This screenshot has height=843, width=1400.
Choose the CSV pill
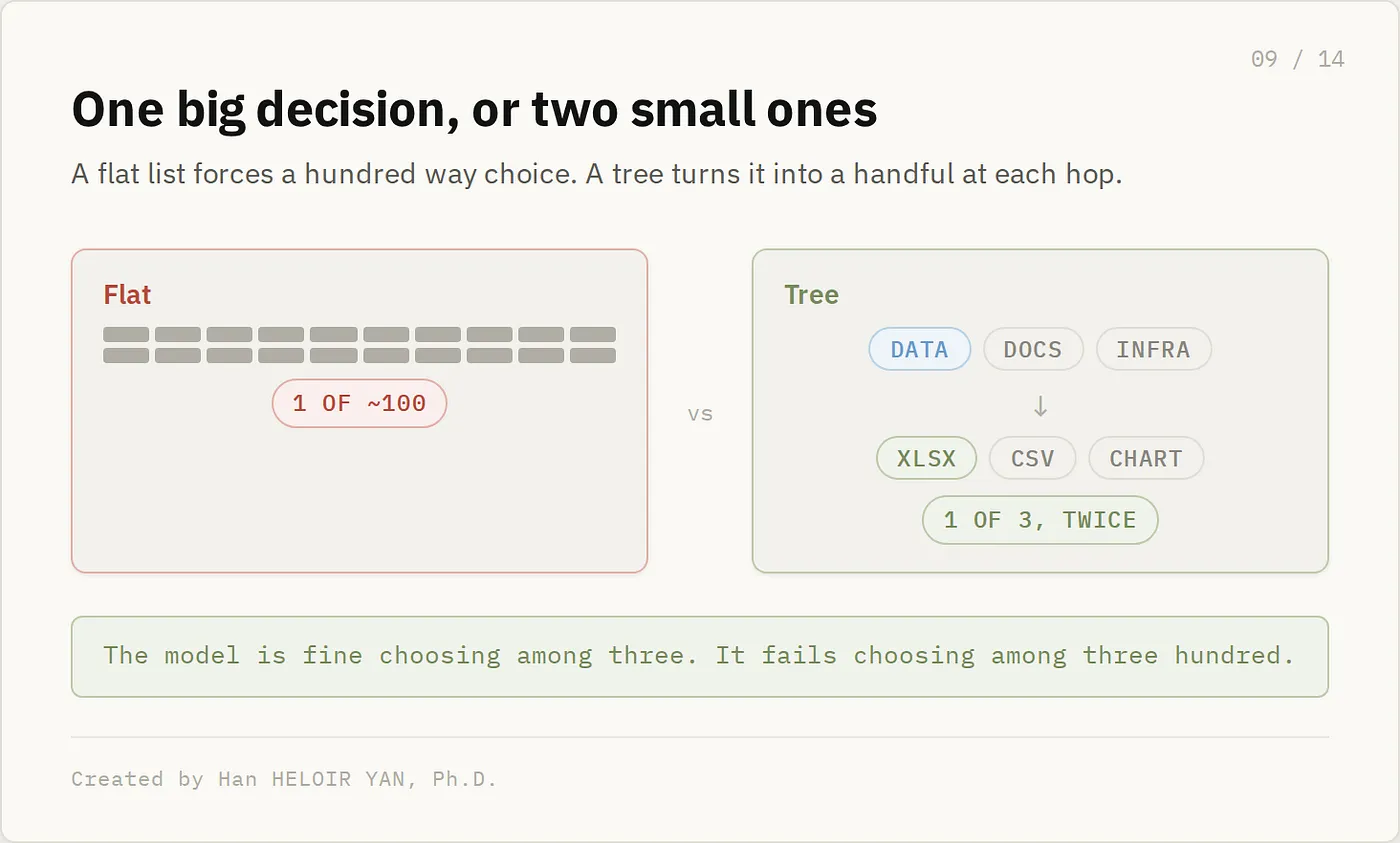[x=1032, y=458]
